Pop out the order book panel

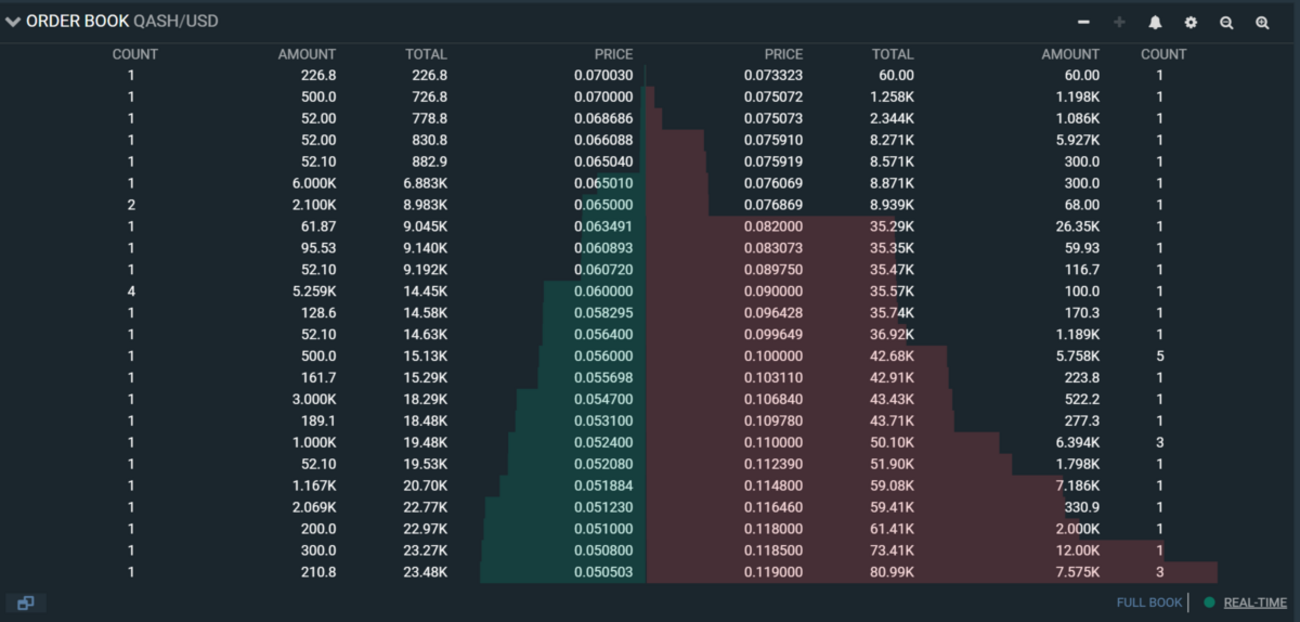pyautogui.click(x=26, y=602)
